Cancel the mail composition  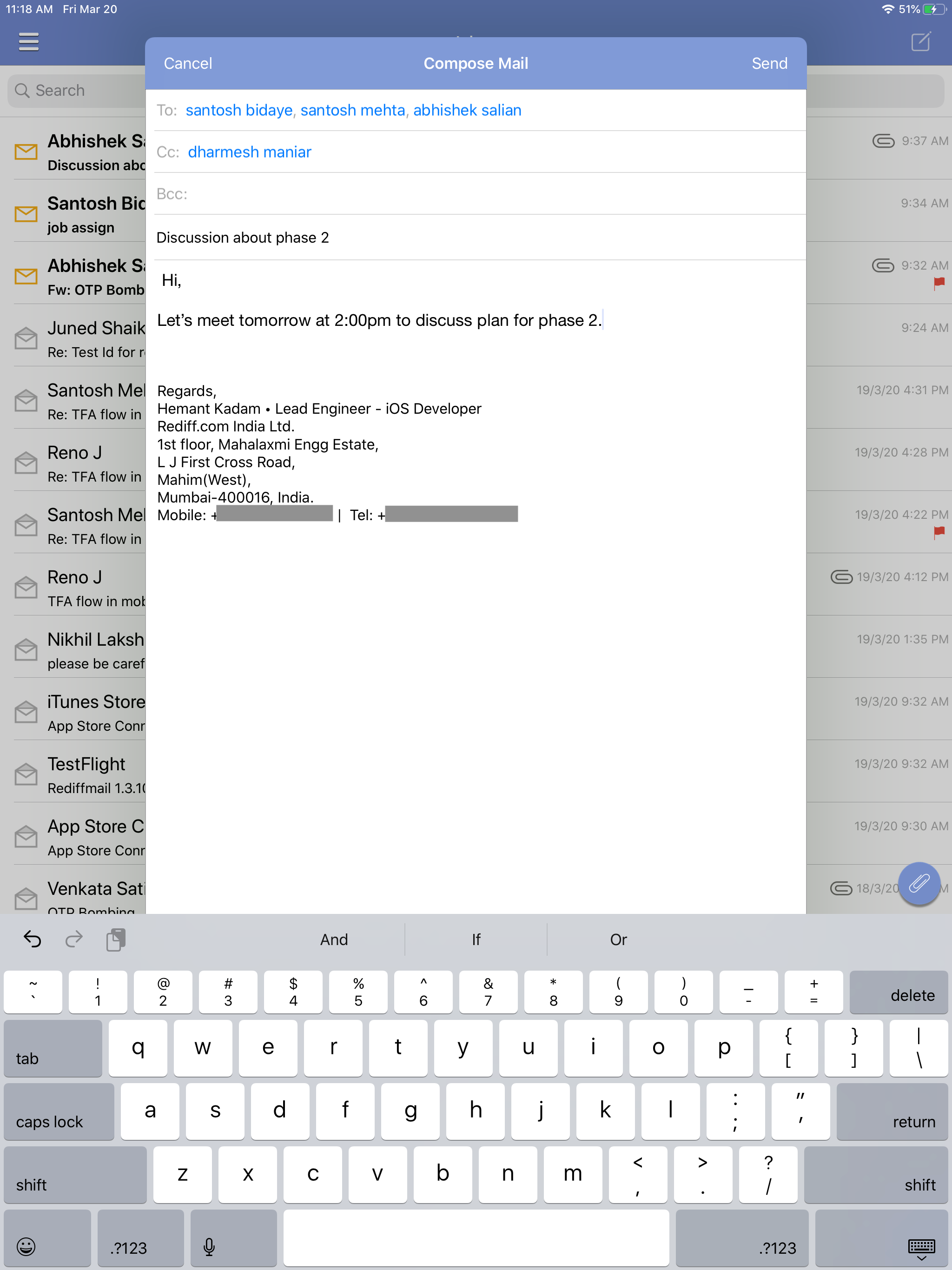tap(188, 63)
